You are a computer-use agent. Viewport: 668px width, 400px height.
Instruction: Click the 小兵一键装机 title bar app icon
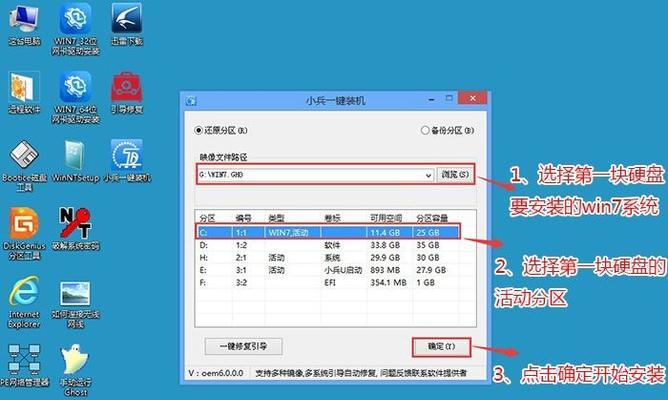pos(191,101)
